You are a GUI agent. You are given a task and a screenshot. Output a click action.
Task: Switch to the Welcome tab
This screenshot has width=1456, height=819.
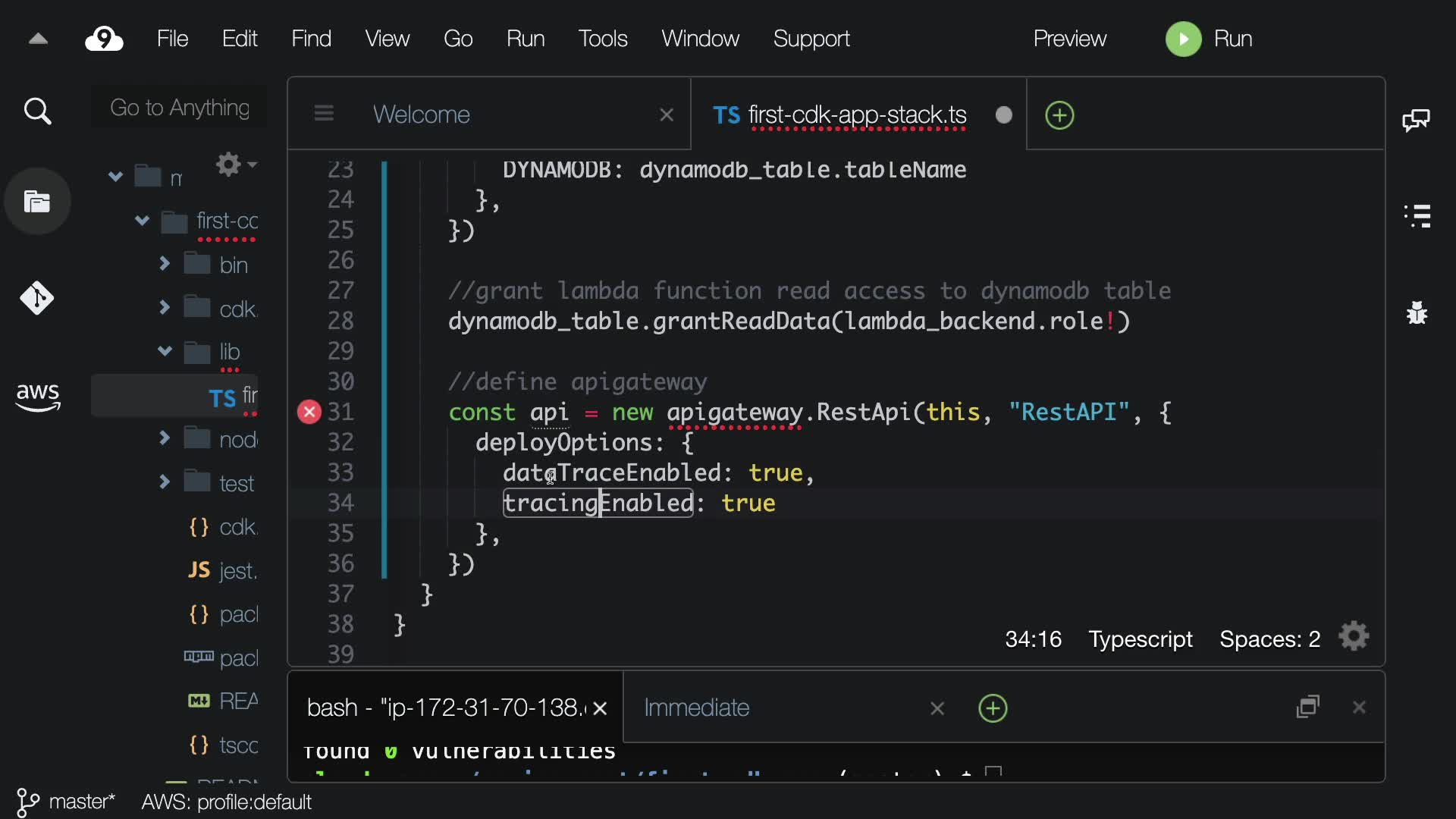(422, 115)
